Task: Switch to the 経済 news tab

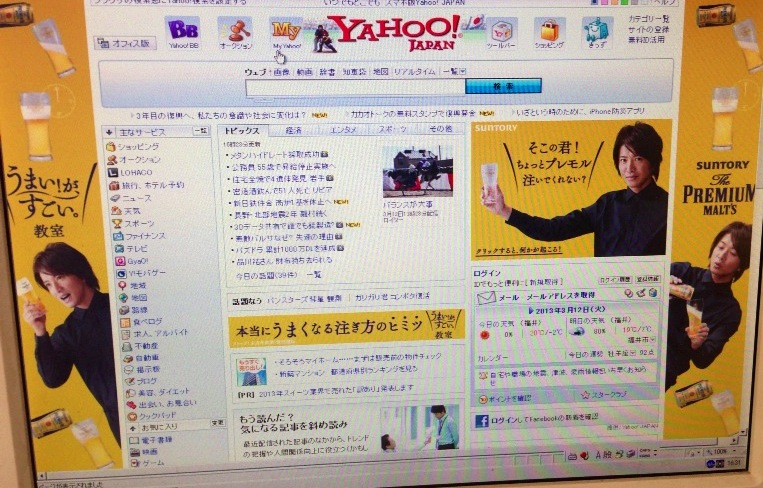Action: [293, 131]
